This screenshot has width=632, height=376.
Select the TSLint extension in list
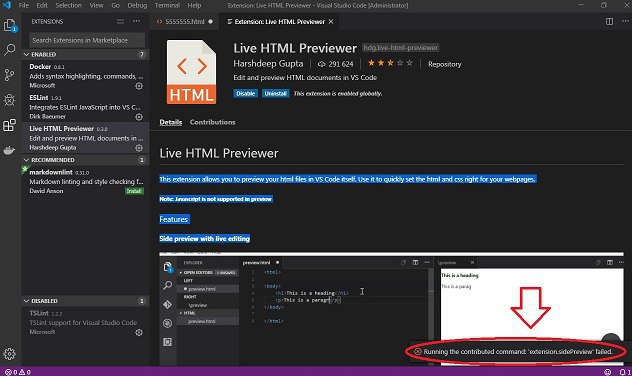pyautogui.click(x=85, y=322)
